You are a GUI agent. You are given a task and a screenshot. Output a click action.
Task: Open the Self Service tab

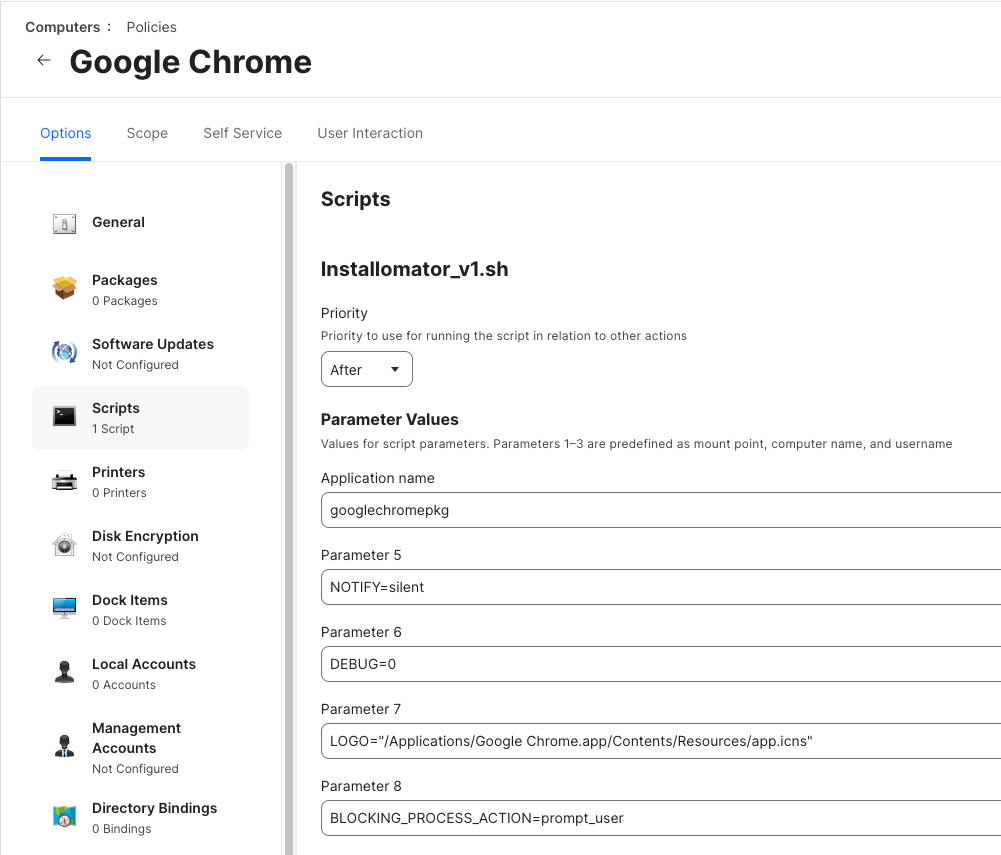click(243, 133)
